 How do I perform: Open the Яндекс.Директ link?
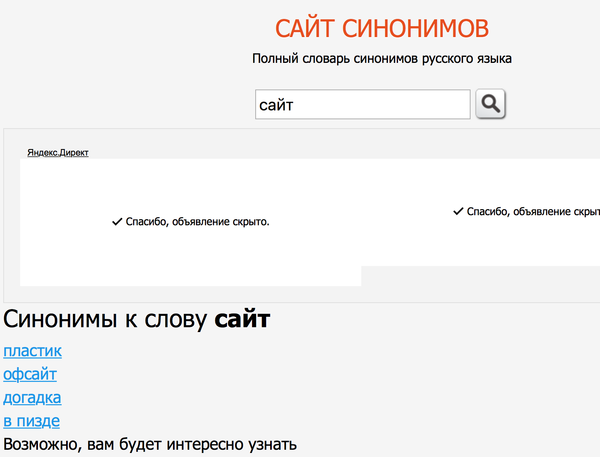58,153
